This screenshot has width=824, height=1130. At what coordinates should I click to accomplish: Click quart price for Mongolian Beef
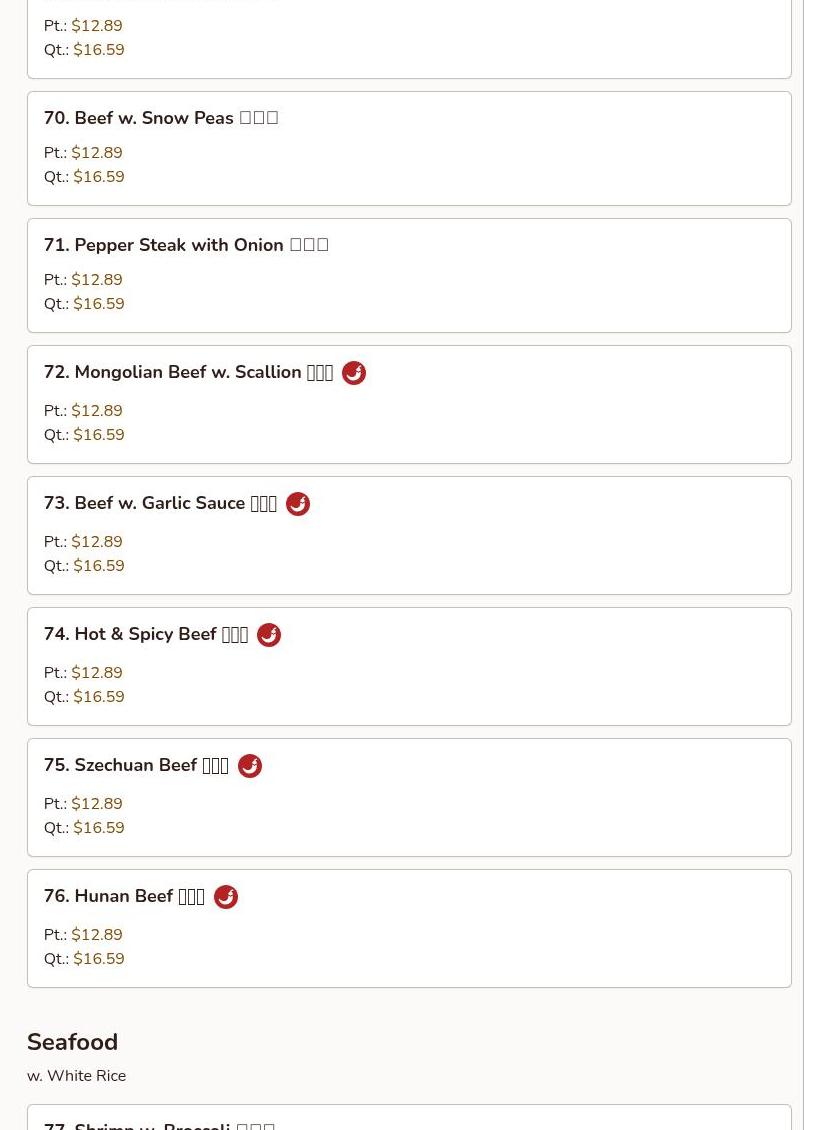click(x=98, y=435)
